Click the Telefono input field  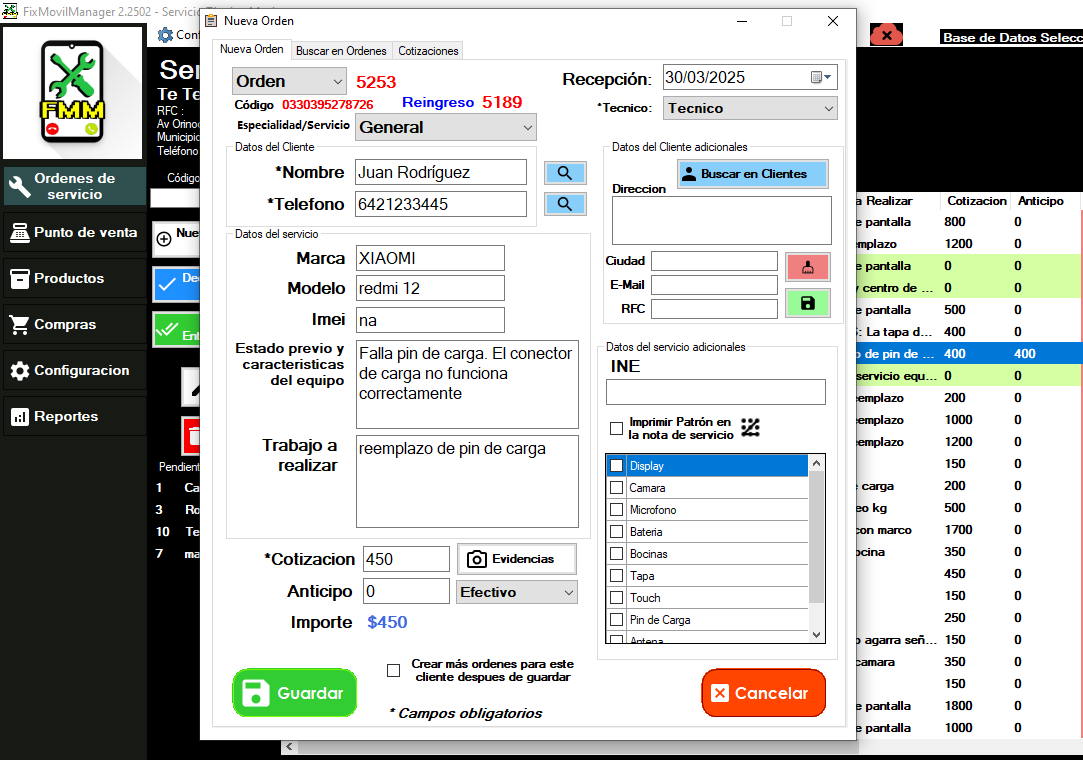pos(441,204)
